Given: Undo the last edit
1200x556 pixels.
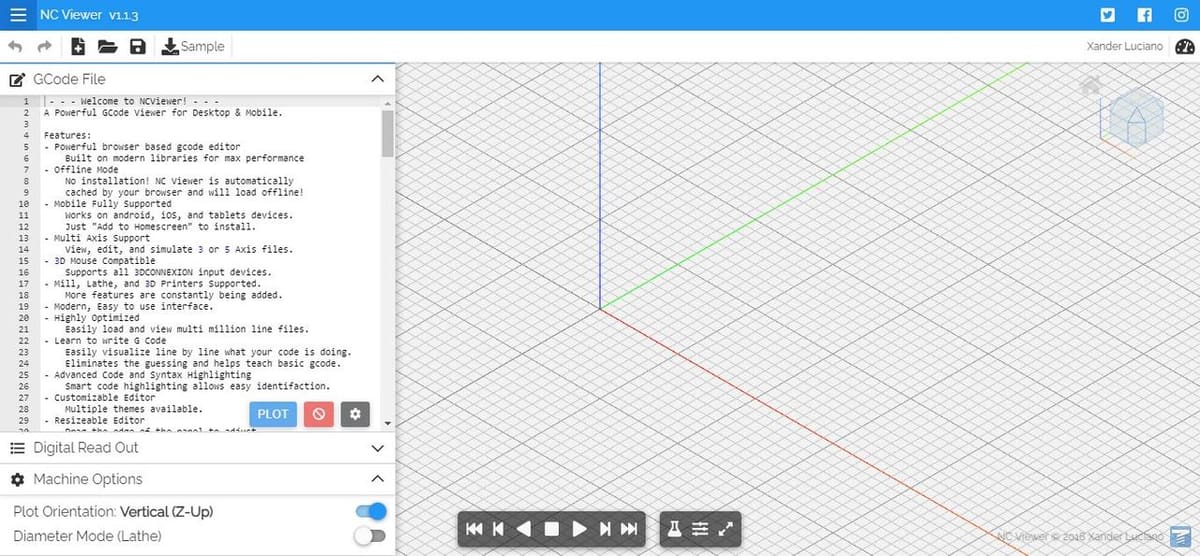Looking at the screenshot, I should point(15,46).
